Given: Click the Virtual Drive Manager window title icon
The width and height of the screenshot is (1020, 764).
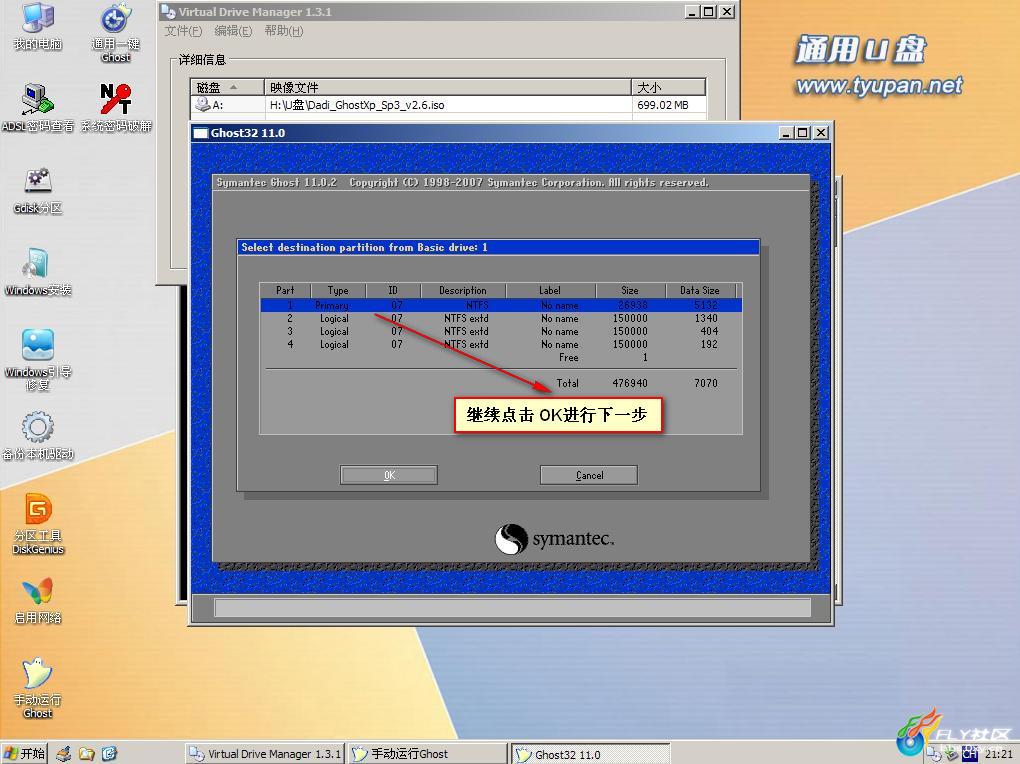Looking at the screenshot, I should (168, 12).
